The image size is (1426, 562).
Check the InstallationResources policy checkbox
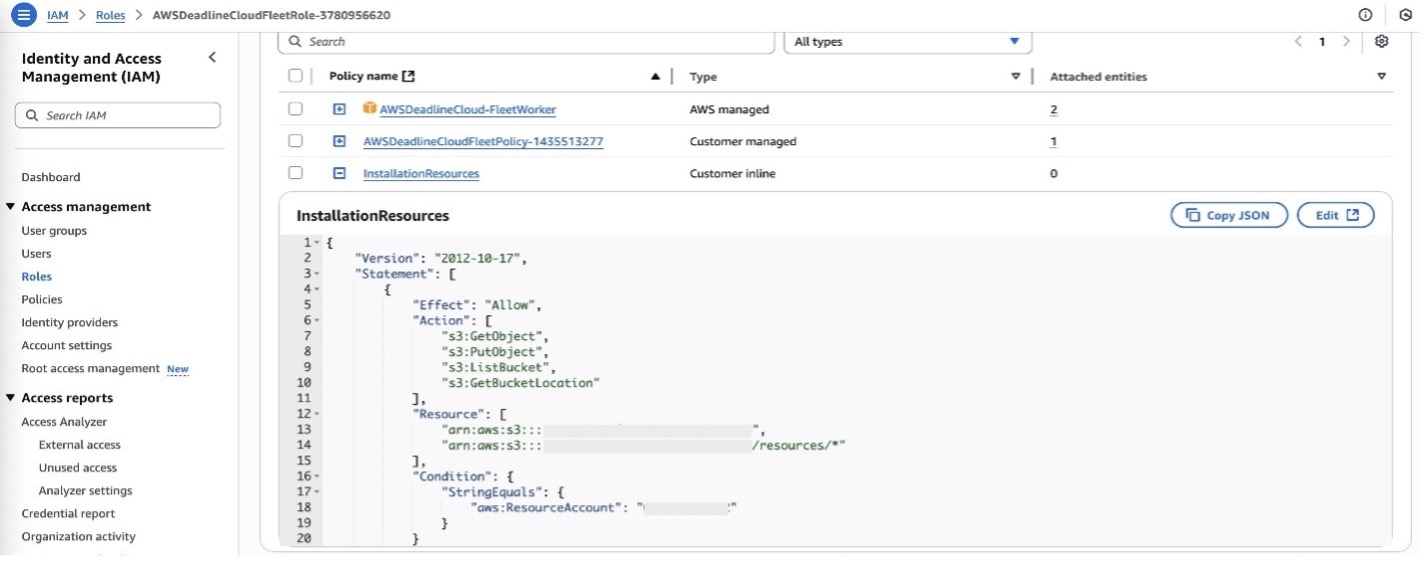[x=295, y=173]
